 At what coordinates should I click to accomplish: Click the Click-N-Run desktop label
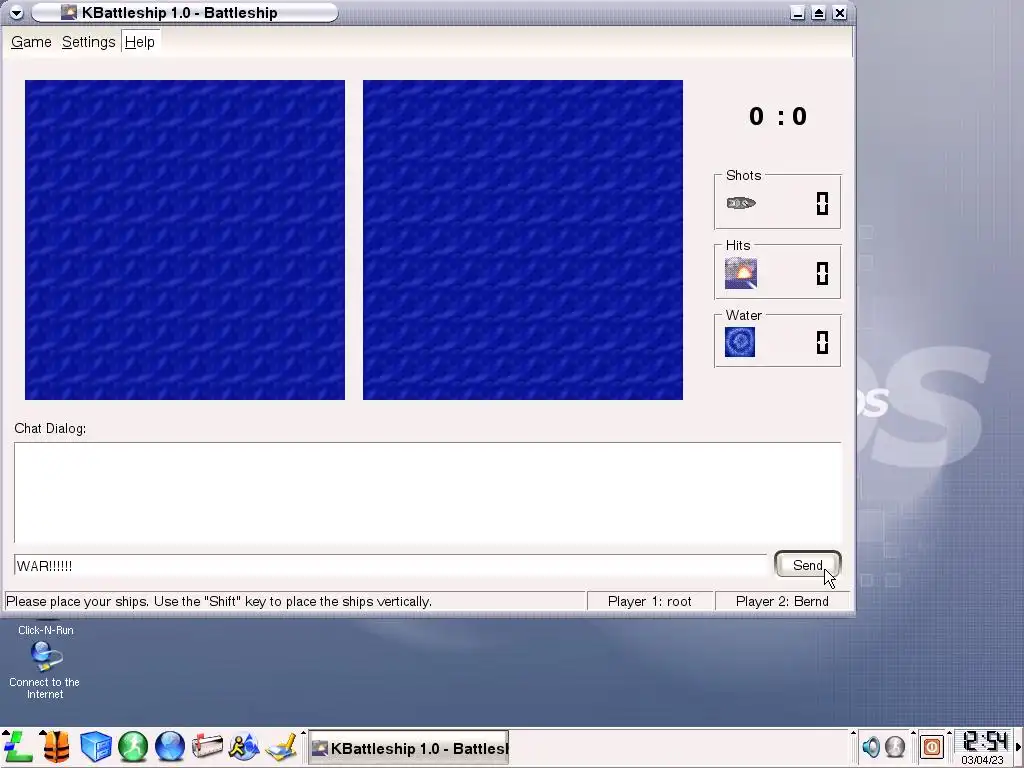coord(46,630)
